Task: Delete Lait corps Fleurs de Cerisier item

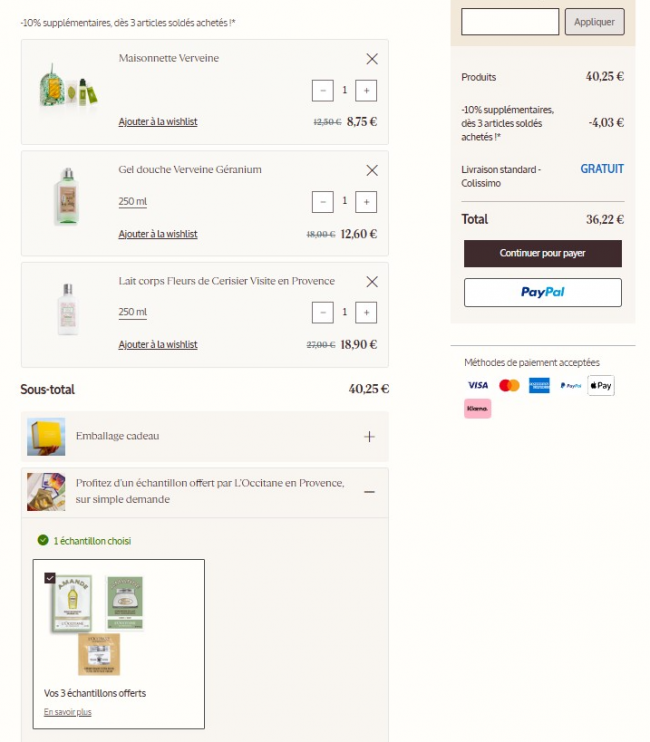Action: click(x=372, y=282)
